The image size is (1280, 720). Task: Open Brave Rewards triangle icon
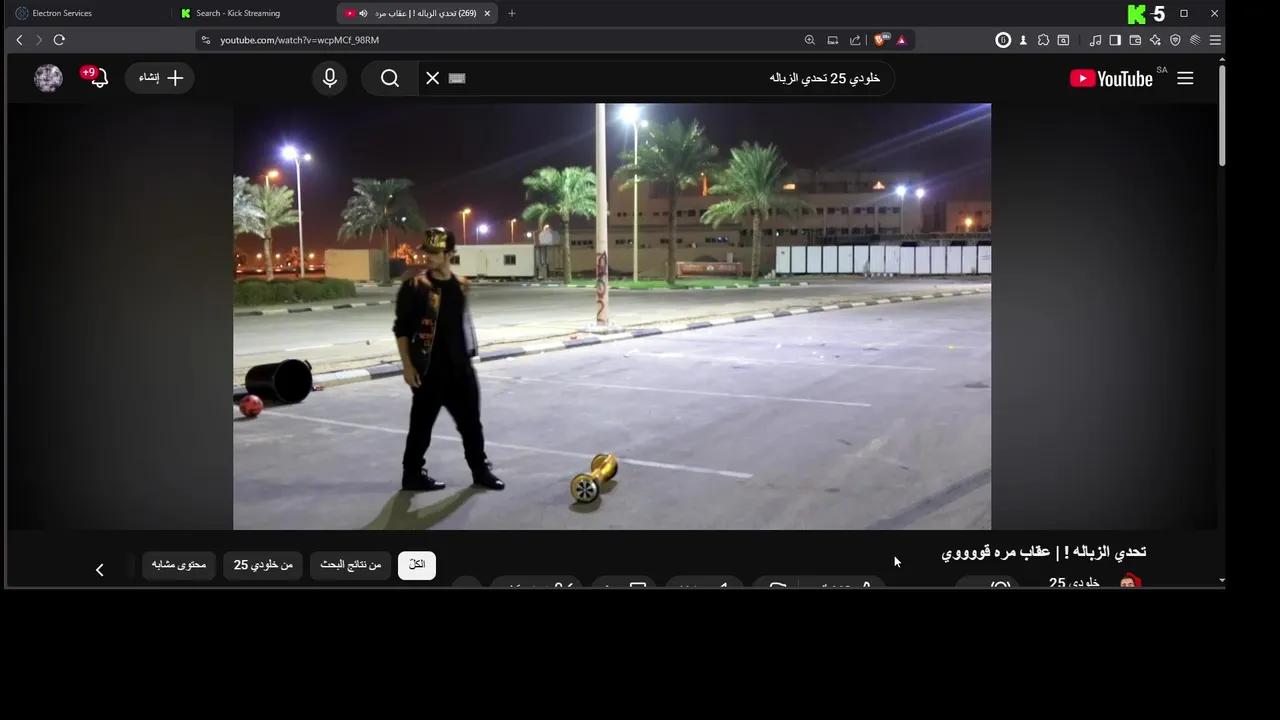[901, 40]
